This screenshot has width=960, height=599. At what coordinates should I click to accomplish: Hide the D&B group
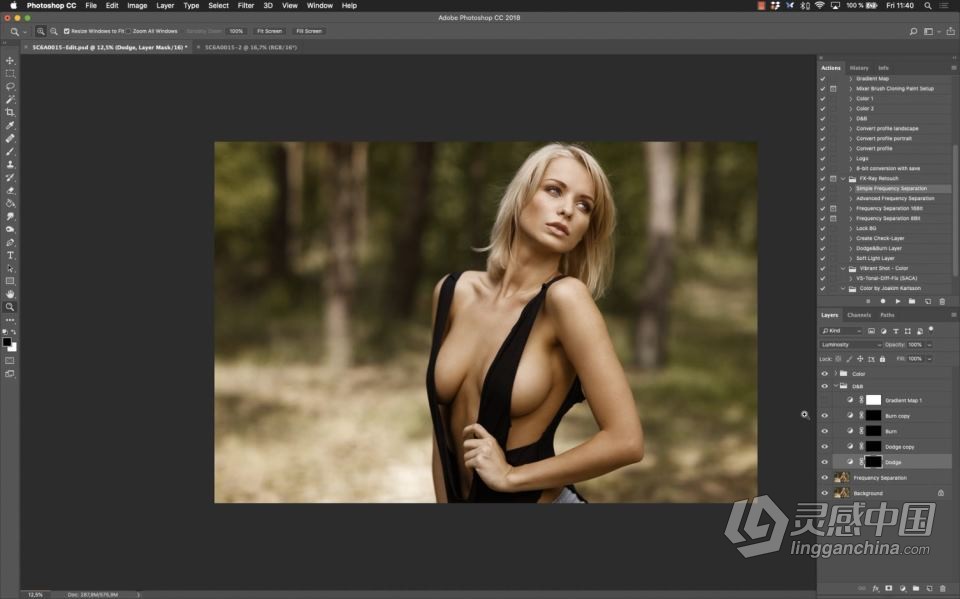point(825,386)
